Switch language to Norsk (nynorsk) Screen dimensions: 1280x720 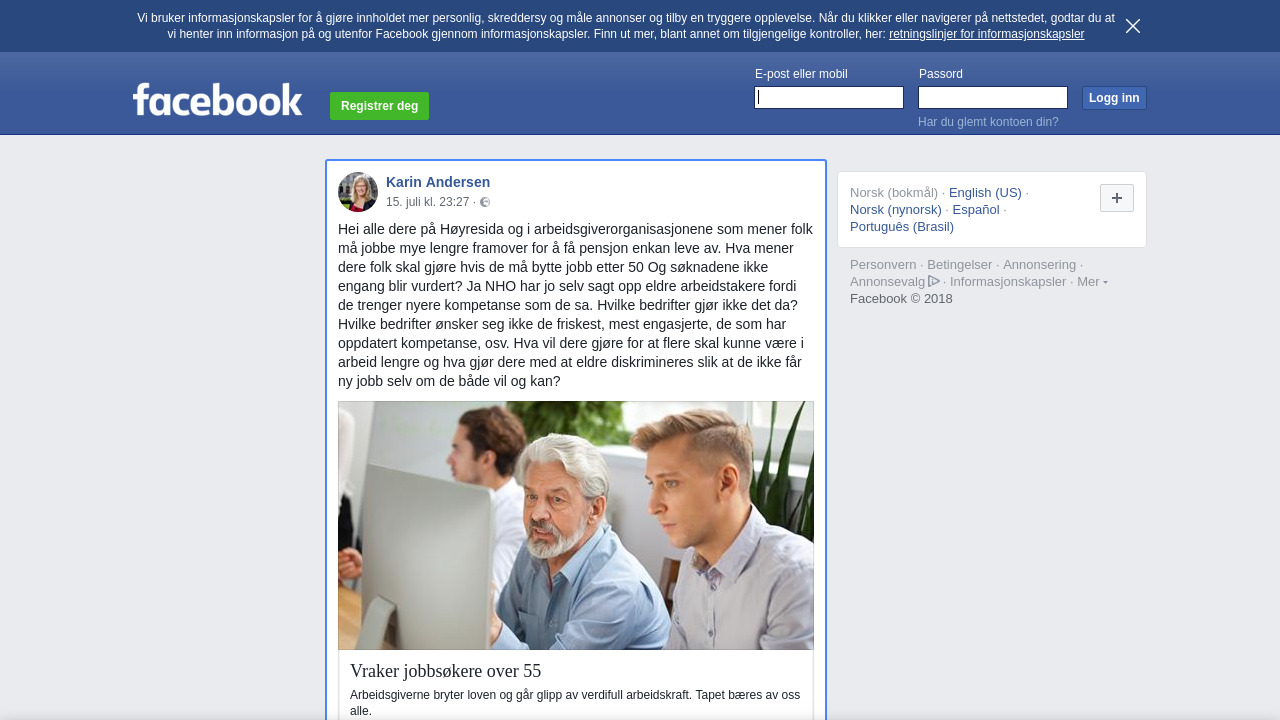pos(896,209)
